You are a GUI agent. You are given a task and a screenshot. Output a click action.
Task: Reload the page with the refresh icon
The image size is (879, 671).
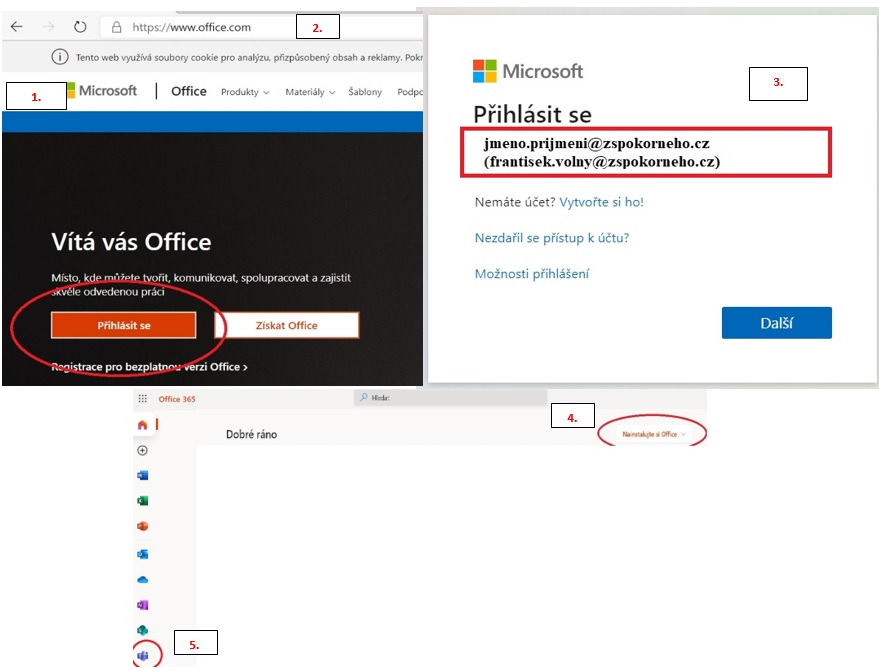[80, 26]
